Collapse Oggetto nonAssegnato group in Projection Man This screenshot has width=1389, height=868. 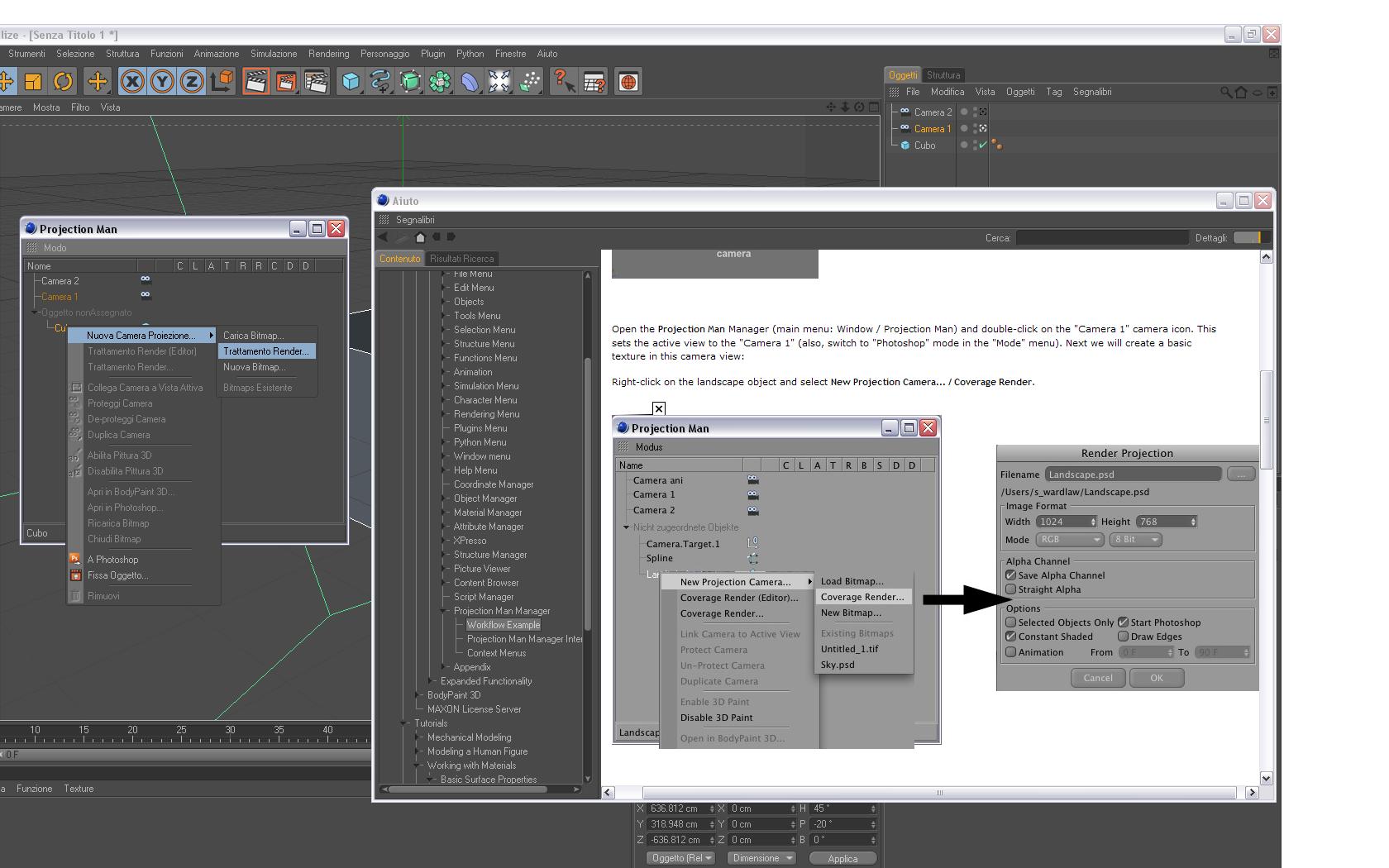(x=35, y=312)
